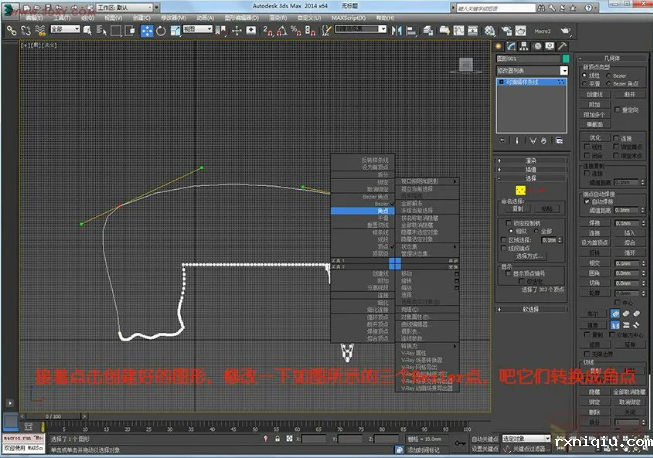Open the MAXScript menu in menu bar
The width and height of the screenshot is (653, 458).
(x=349, y=18)
